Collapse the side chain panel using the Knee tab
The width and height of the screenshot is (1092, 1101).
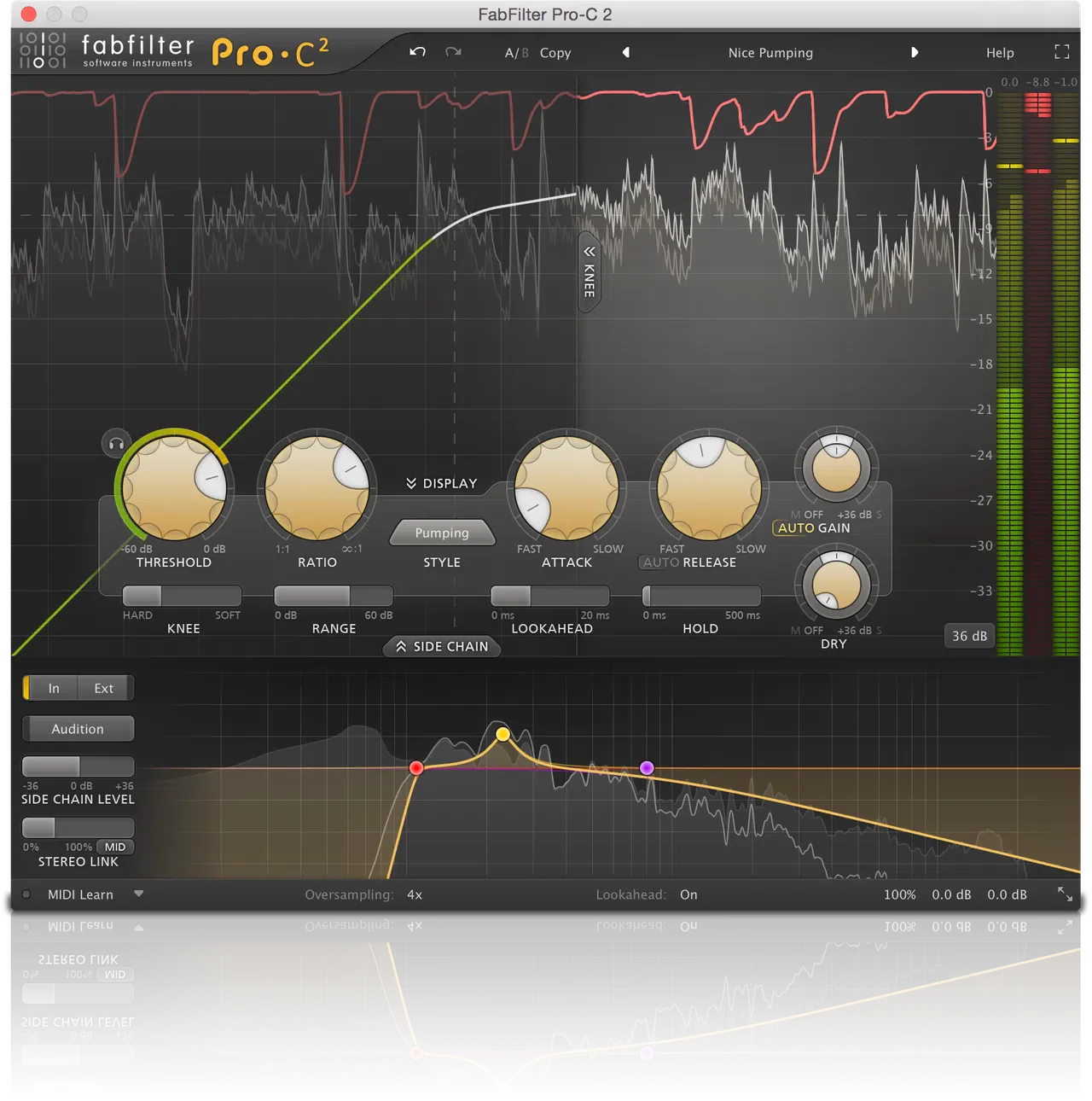[587, 273]
